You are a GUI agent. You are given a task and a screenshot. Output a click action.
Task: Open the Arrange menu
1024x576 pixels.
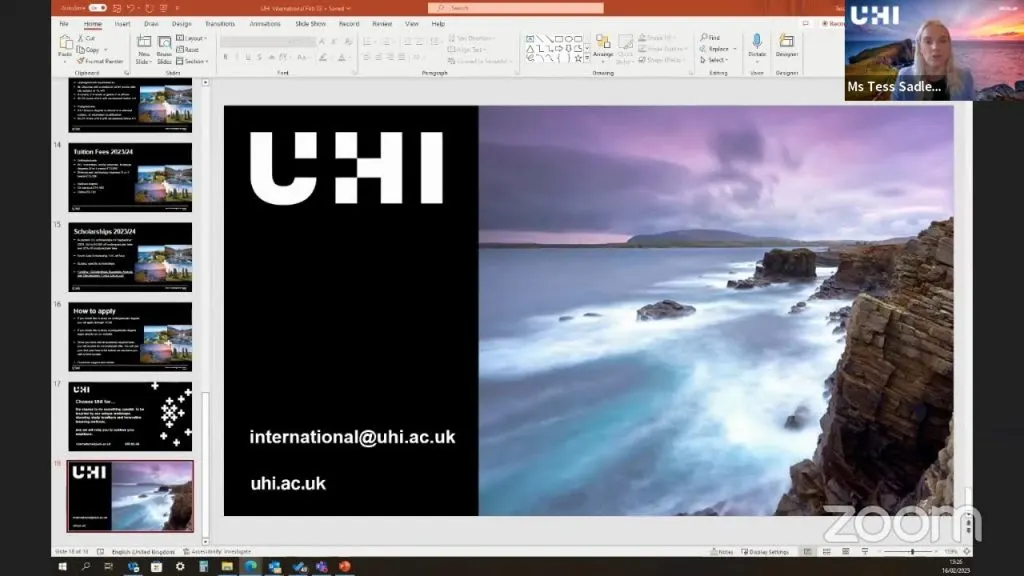pyautogui.click(x=603, y=47)
